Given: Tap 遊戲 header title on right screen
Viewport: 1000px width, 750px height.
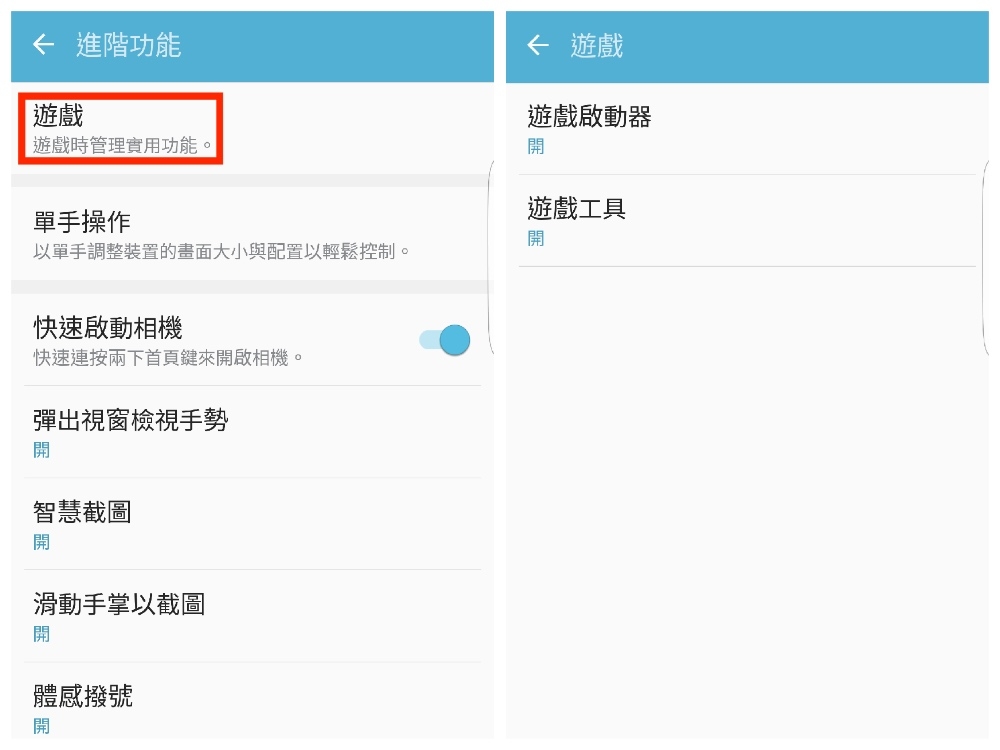Looking at the screenshot, I should tap(596, 45).
